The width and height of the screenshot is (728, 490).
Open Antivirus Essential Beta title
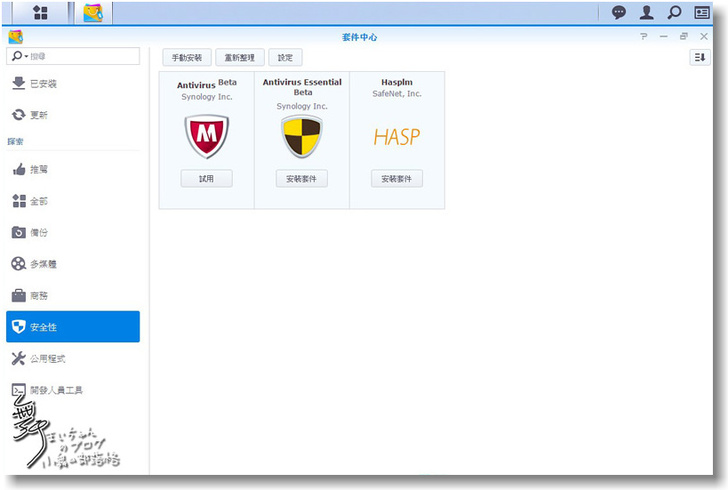tap(302, 87)
